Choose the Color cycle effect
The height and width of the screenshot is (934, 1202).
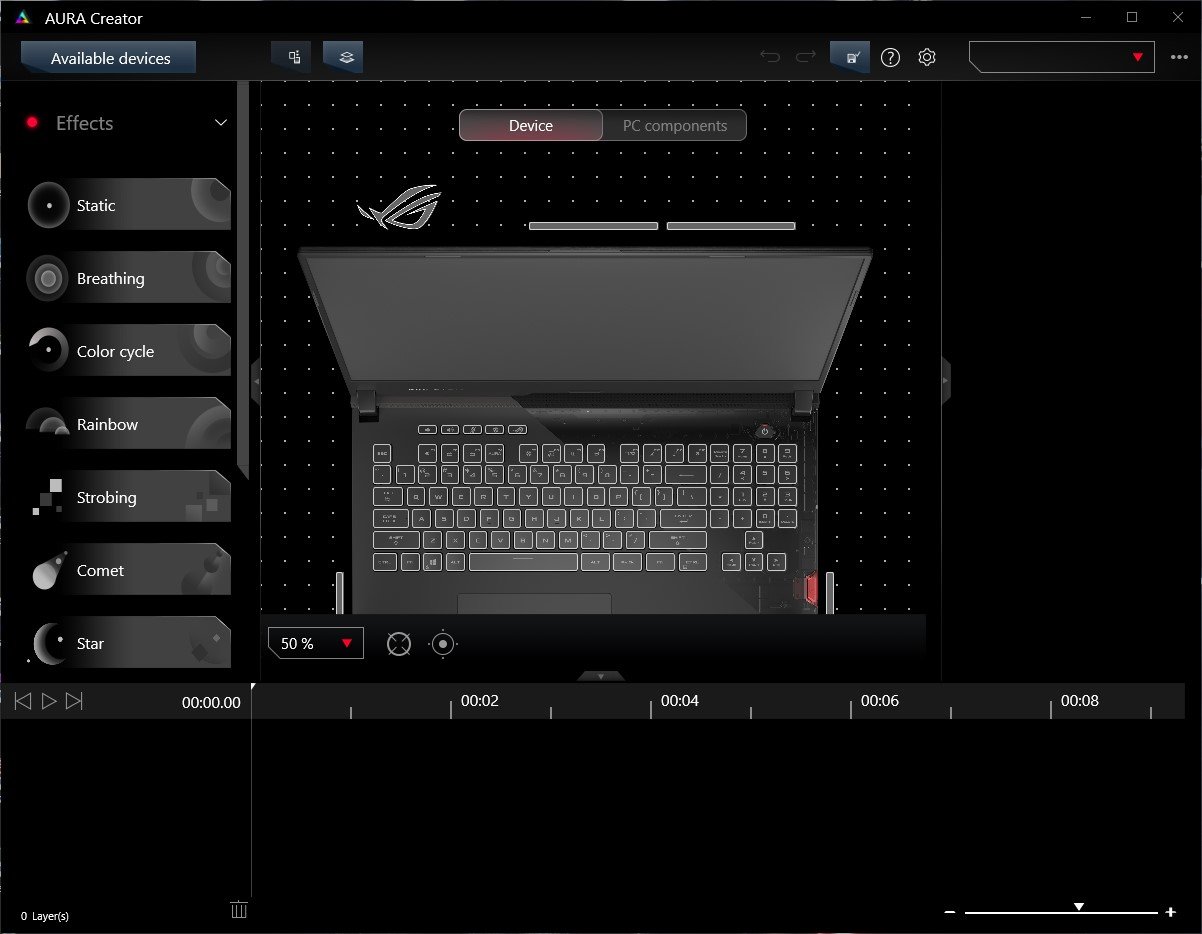tap(129, 351)
